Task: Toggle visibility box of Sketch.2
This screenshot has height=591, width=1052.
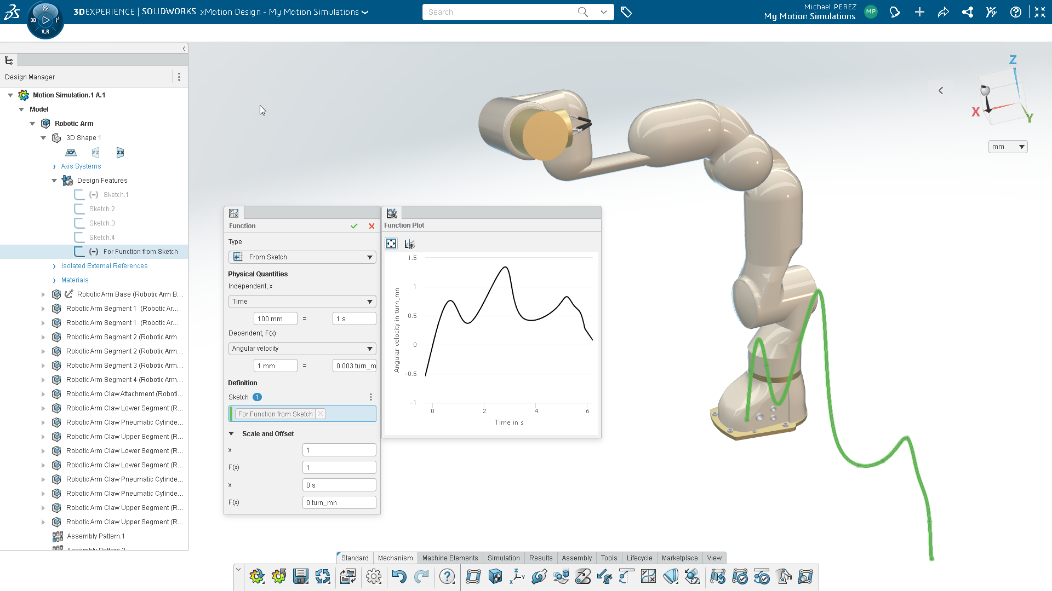Action: [79, 209]
